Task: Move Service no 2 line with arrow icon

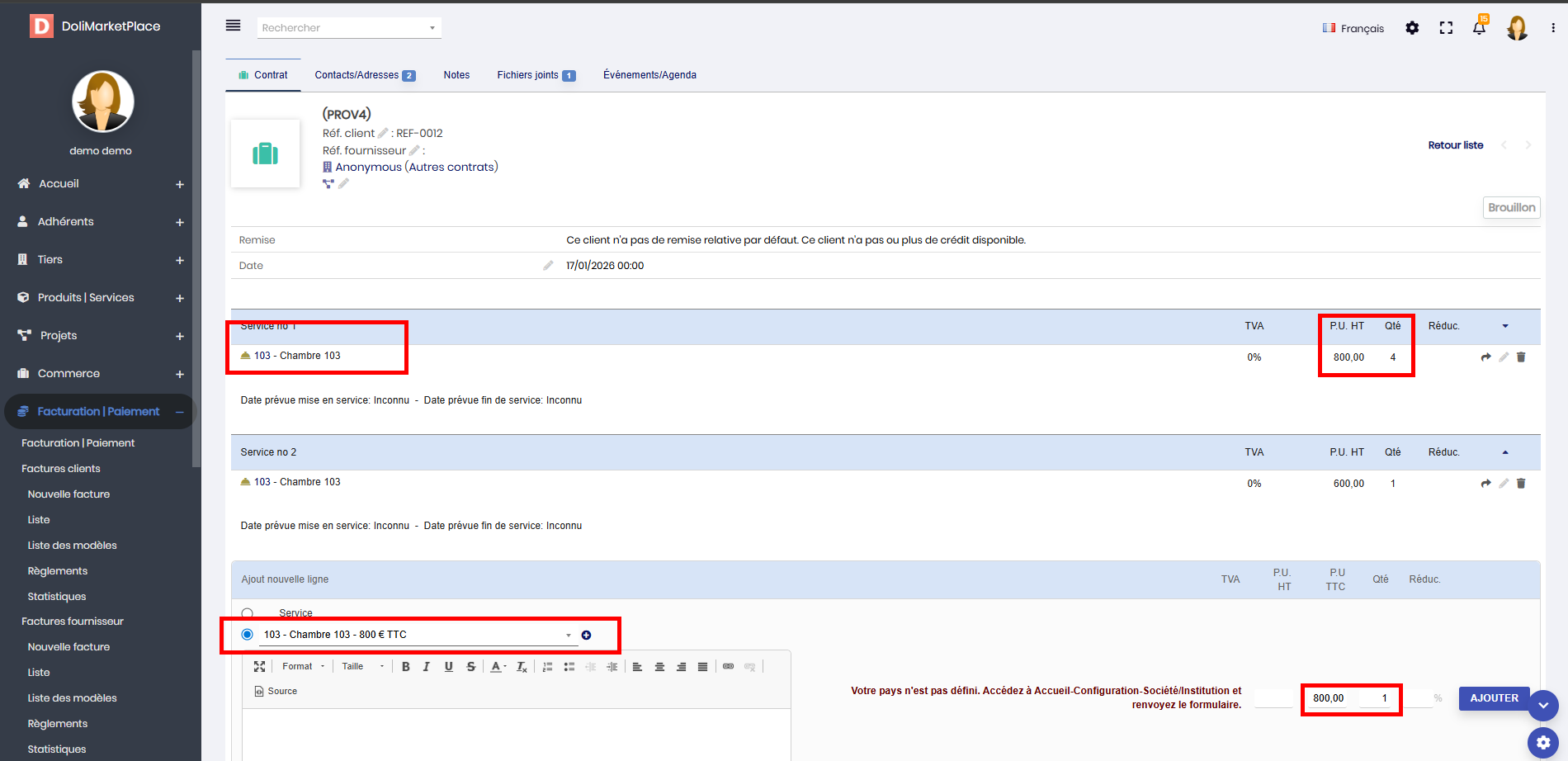Action: (x=1486, y=484)
